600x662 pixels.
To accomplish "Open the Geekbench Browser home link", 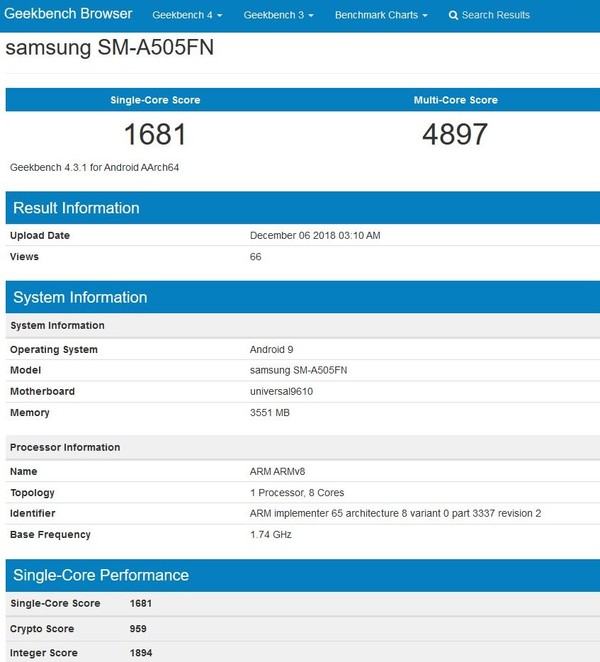I will (68, 14).
